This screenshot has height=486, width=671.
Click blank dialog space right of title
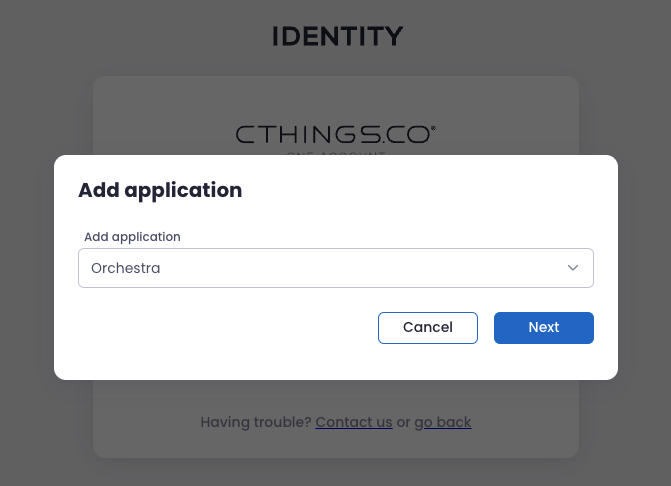(430, 190)
